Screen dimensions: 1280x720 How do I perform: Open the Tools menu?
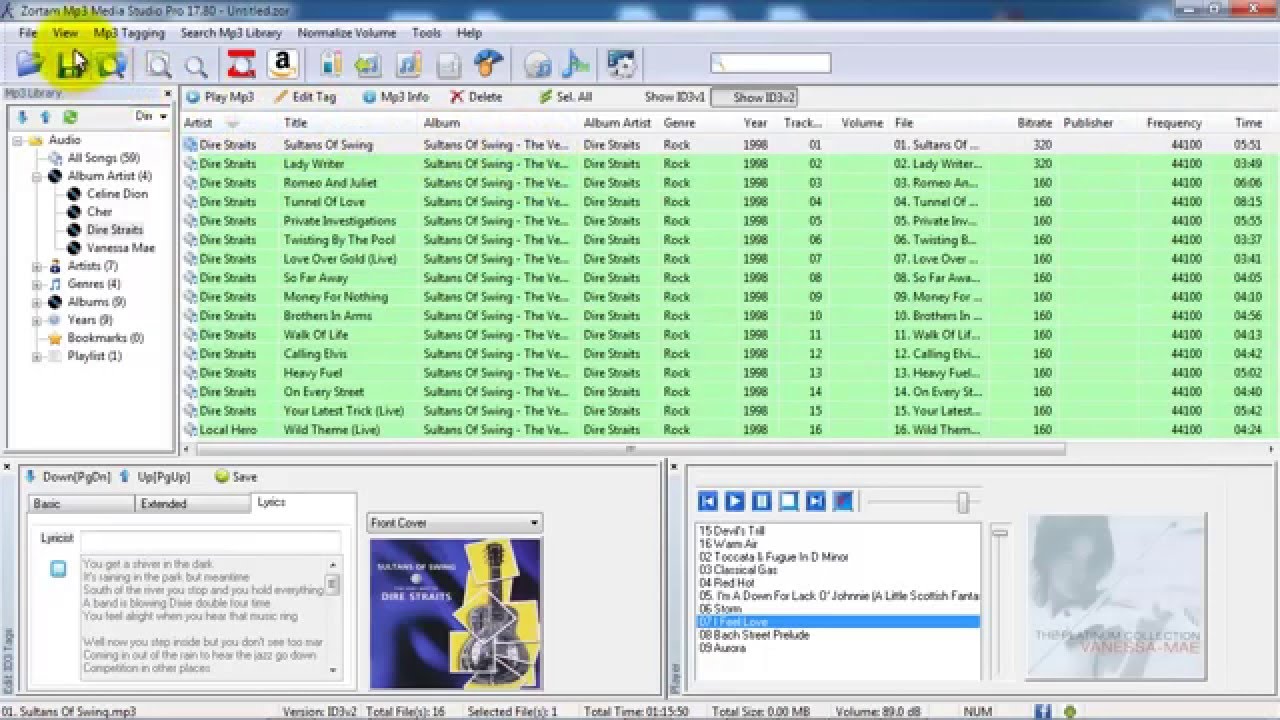coord(426,33)
